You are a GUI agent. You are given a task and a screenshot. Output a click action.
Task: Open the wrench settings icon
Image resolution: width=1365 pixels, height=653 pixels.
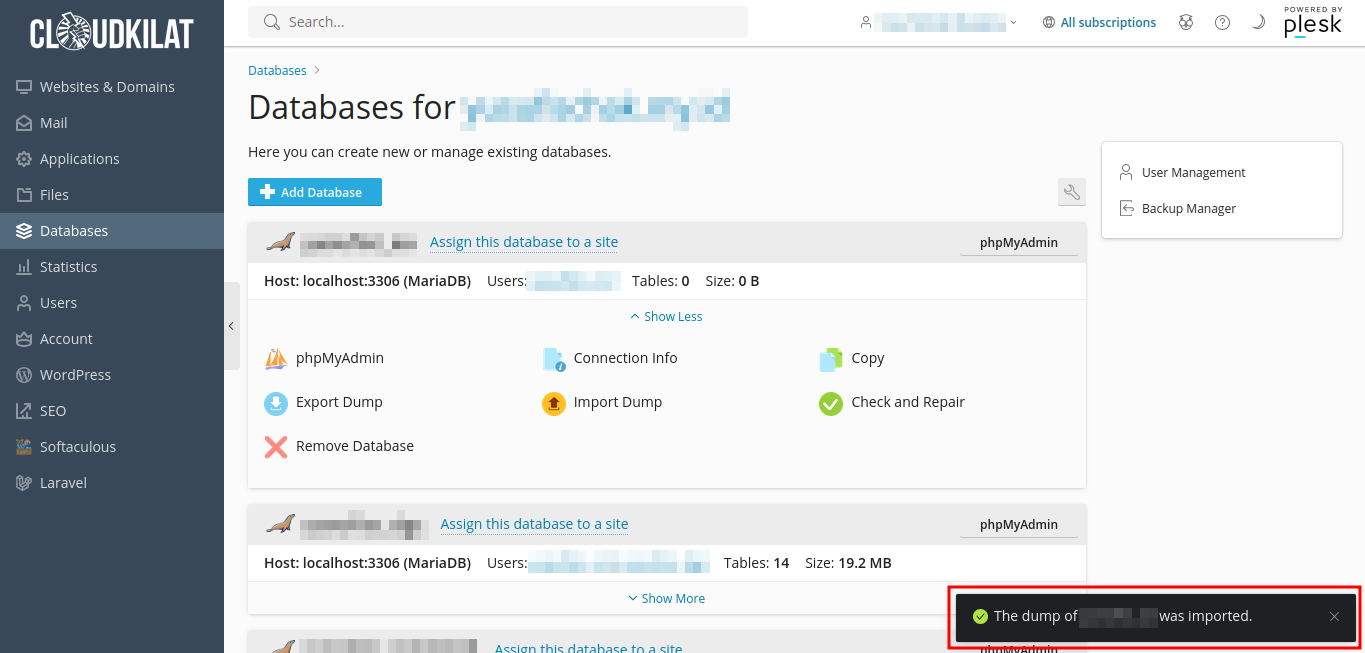(1071, 193)
